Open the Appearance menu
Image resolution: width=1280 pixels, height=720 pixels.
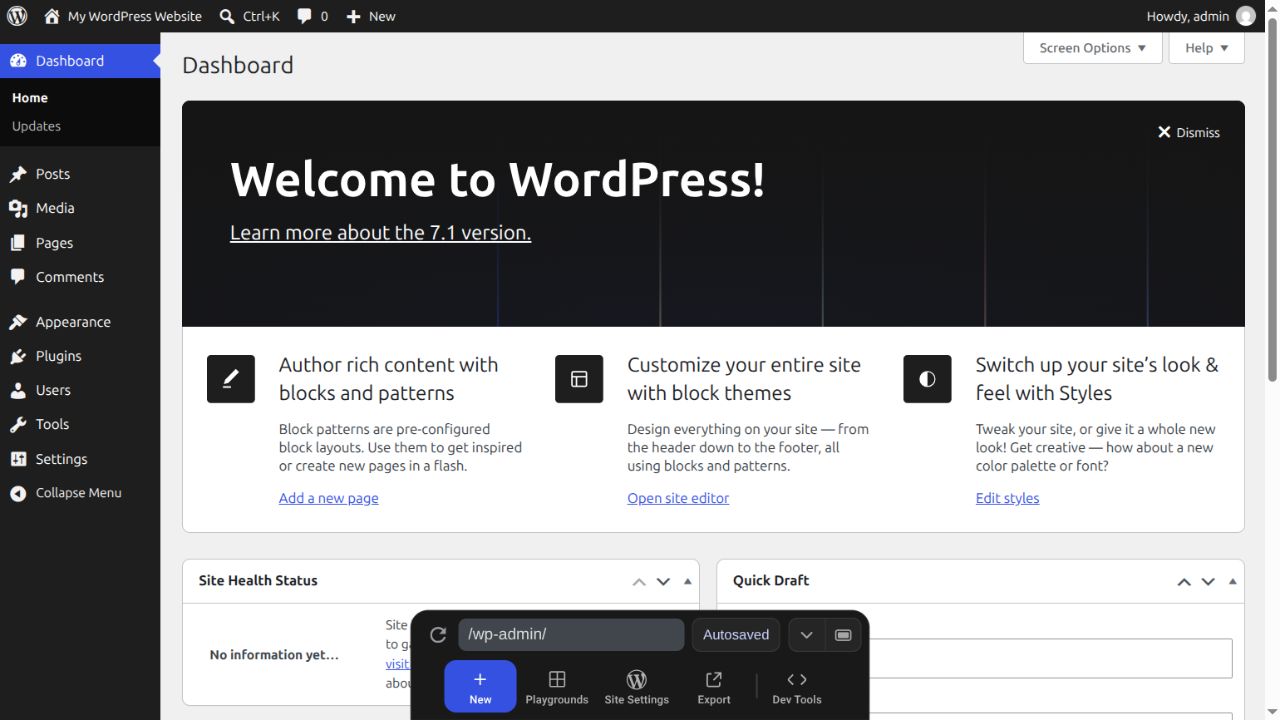80,322
